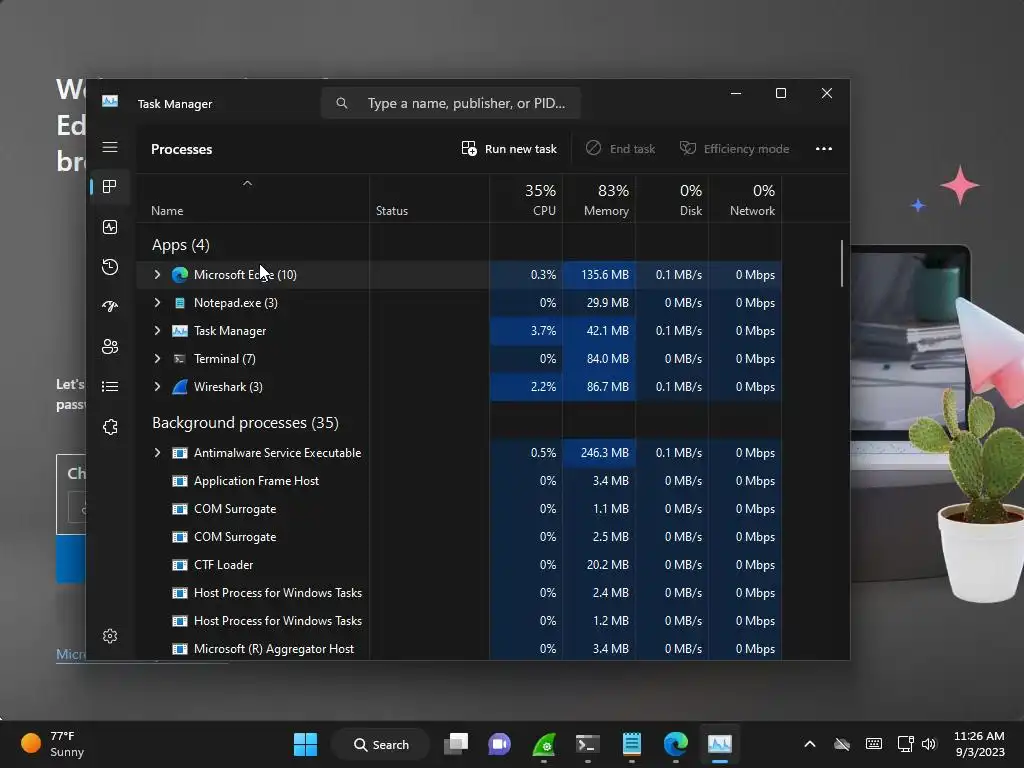
Task: Open the Users page icon in sidebar
Action: 110,347
